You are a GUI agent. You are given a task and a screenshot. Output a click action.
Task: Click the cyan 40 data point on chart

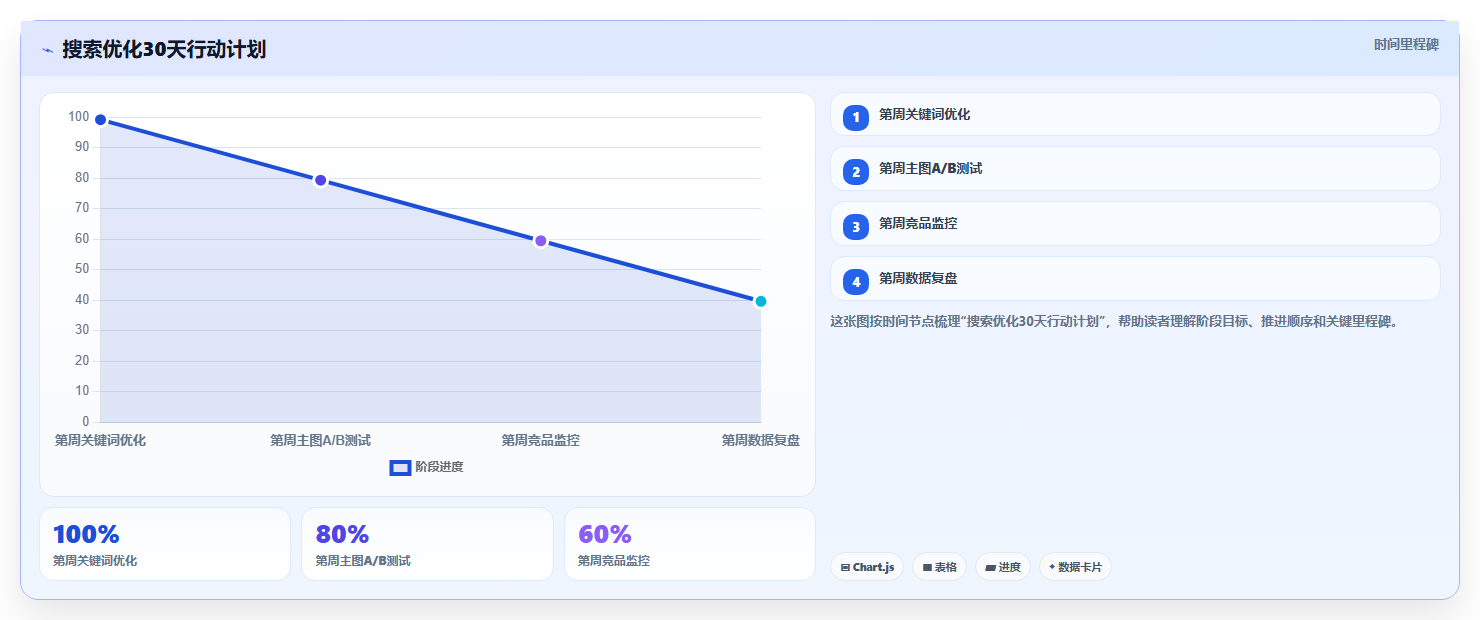(760, 301)
